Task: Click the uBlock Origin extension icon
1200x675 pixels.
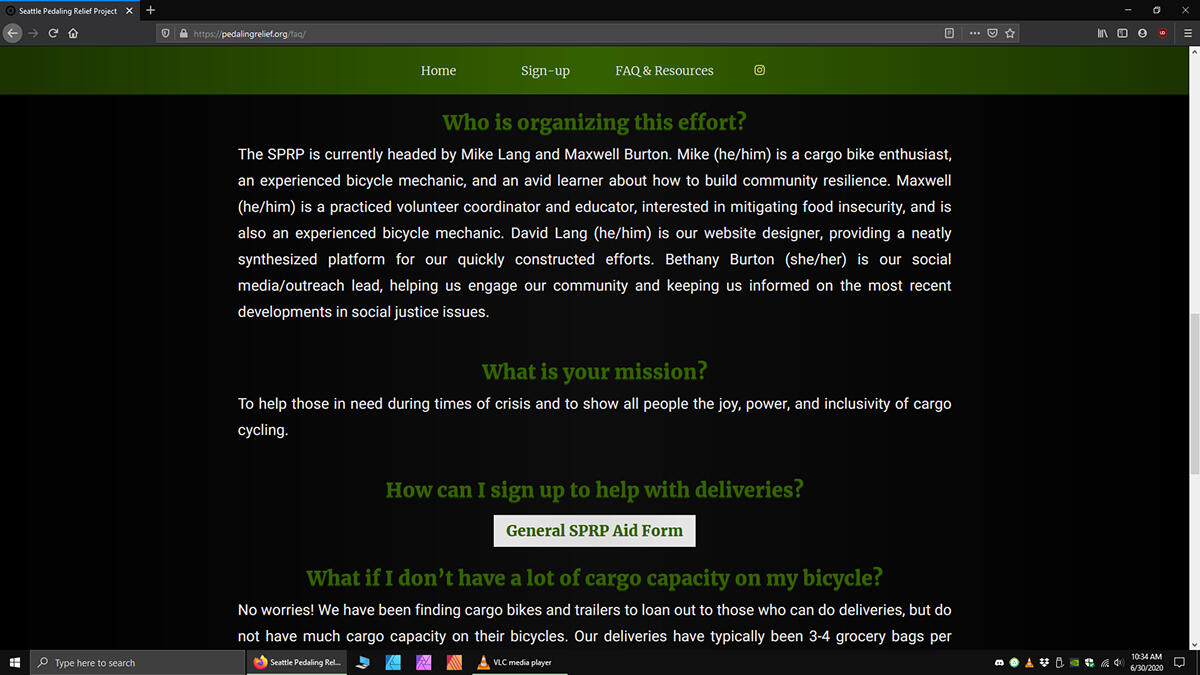Action: 1162,33
